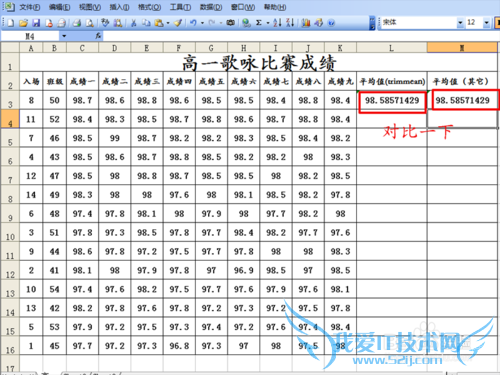Screen dimensions: 500x375
Task: Click the title cell 高一歌咏比赛成绩
Action: point(259,62)
